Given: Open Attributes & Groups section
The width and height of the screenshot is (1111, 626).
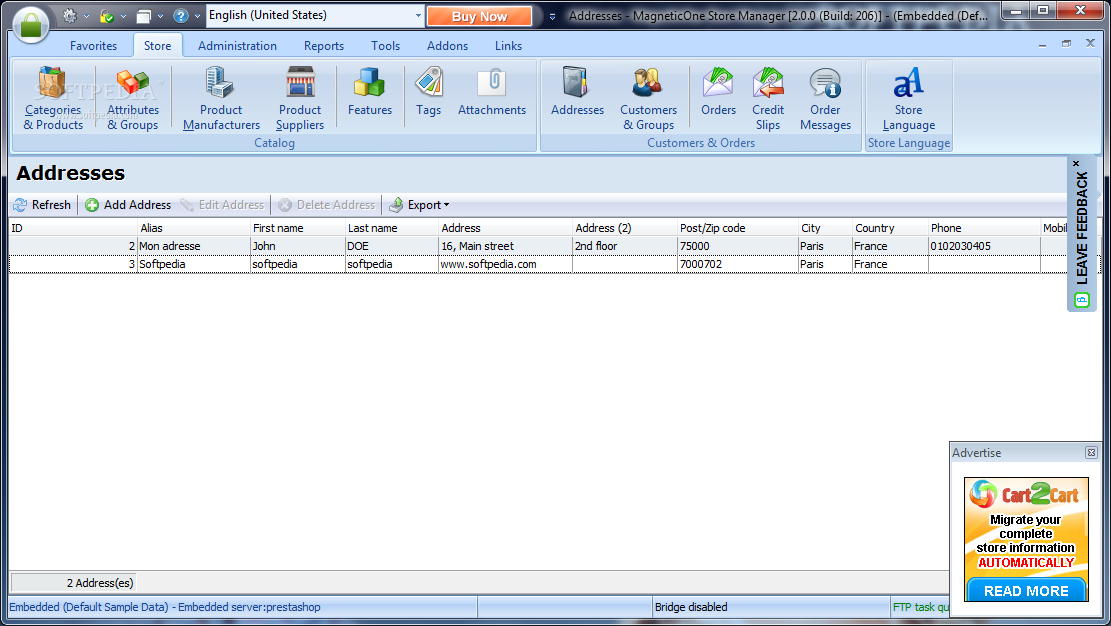Looking at the screenshot, I should pyautogui.click(x=132, y=99).
